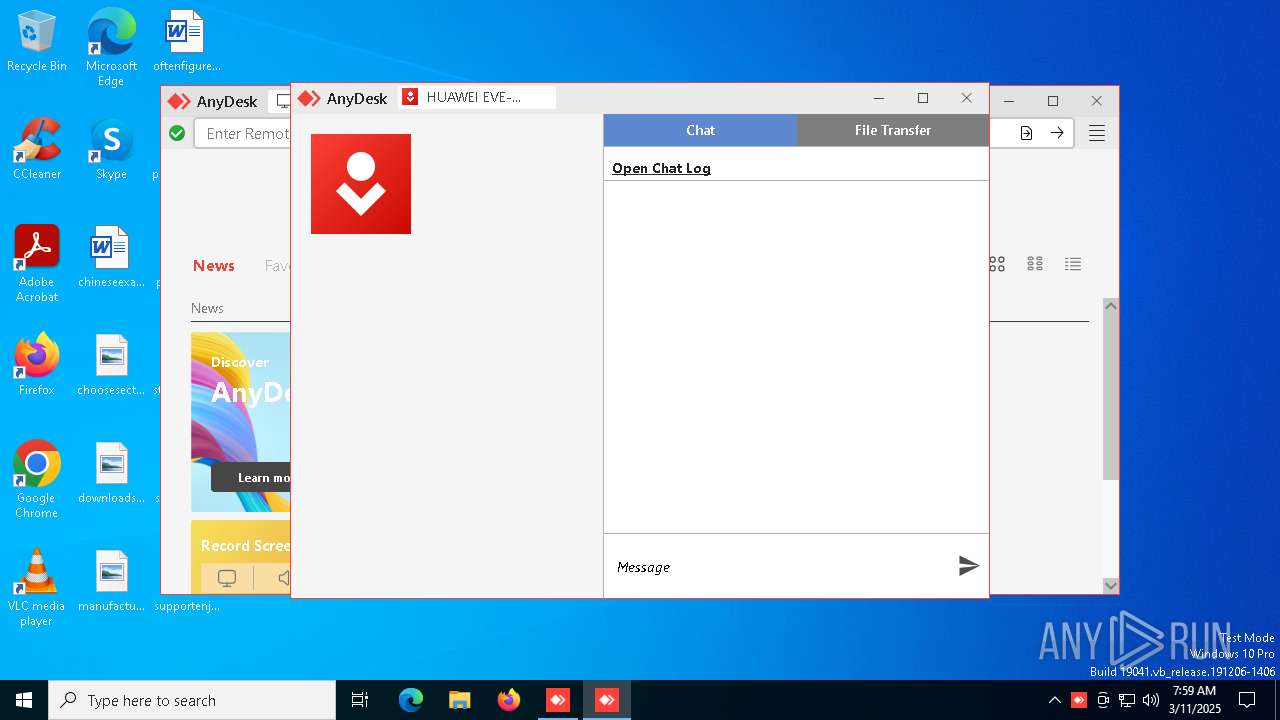This screenshot has height=720, width=1280.
Task: Switch to small tiles view icon
Action: (x=1035, y=264)
